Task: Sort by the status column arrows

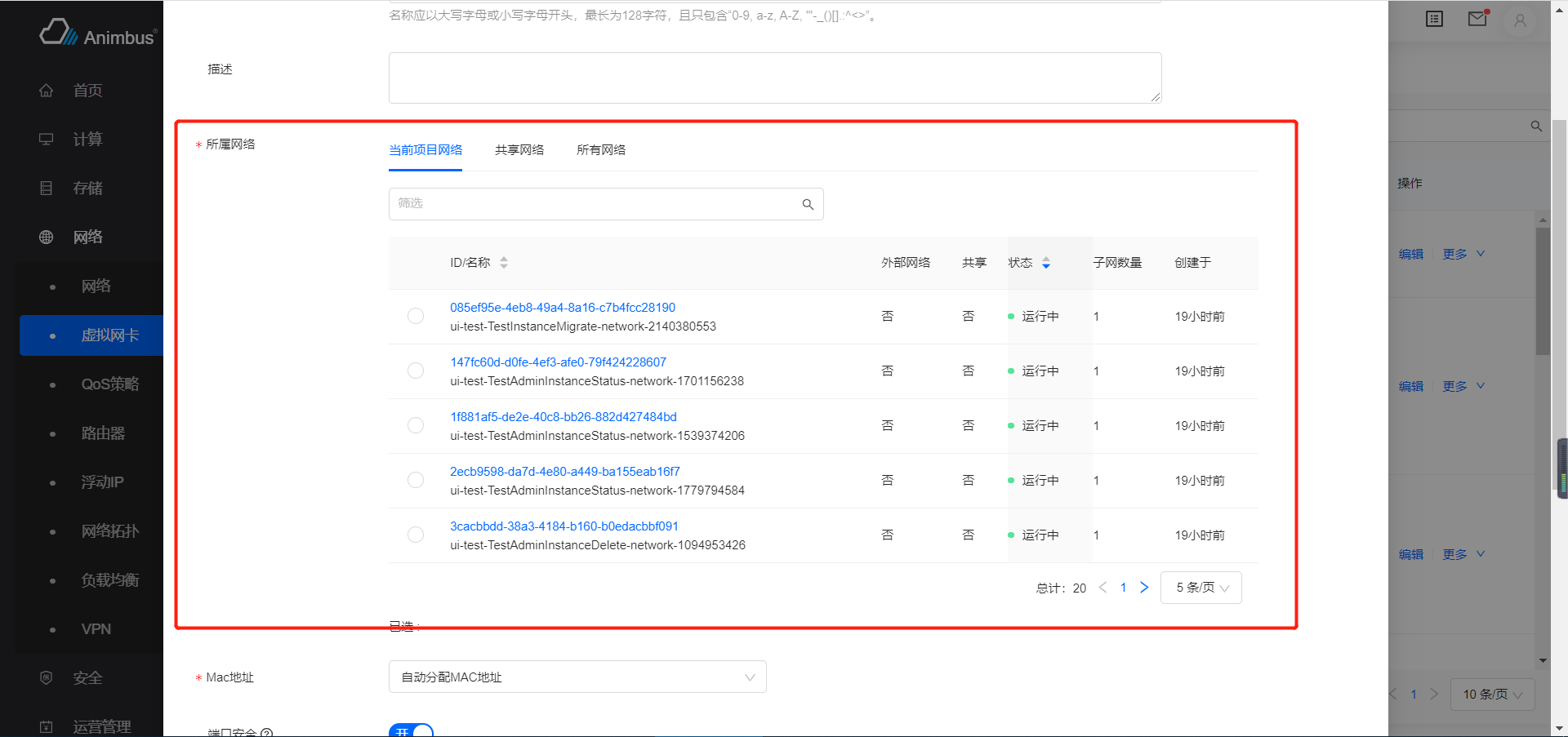Action: [1046, 263]
